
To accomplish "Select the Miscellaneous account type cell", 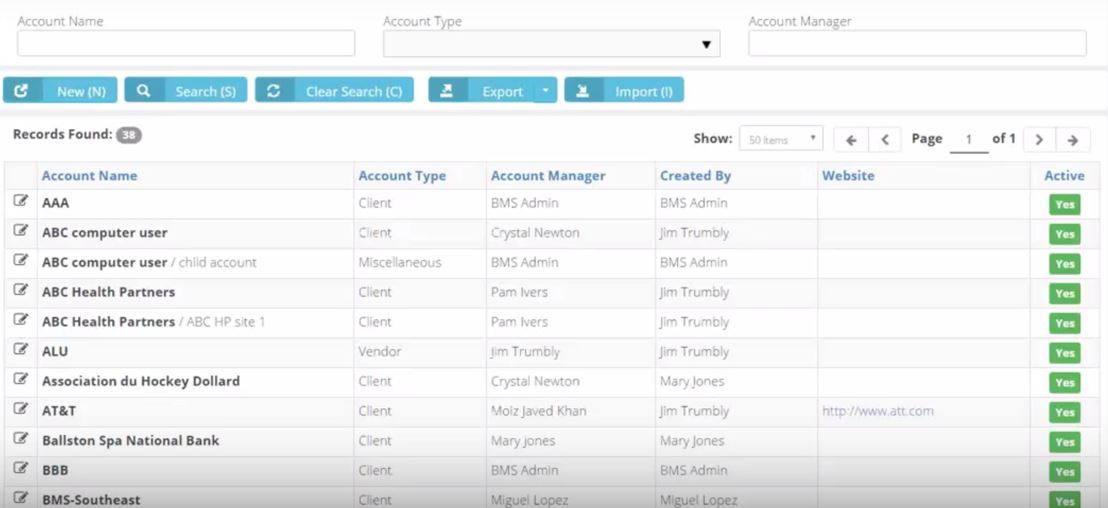I will (x=400, y=262).
